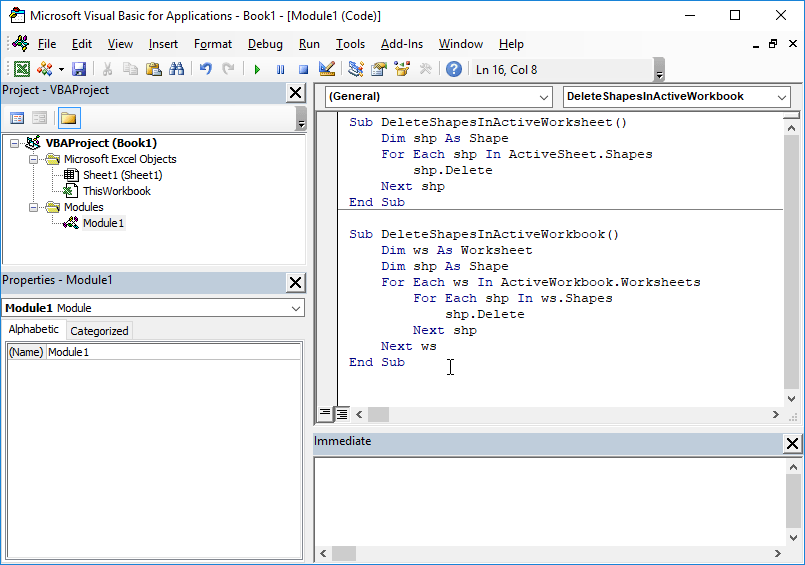The image size is (805, 565).
Task: Close the Properties - Module1 panel
Action: click(295, 283)
